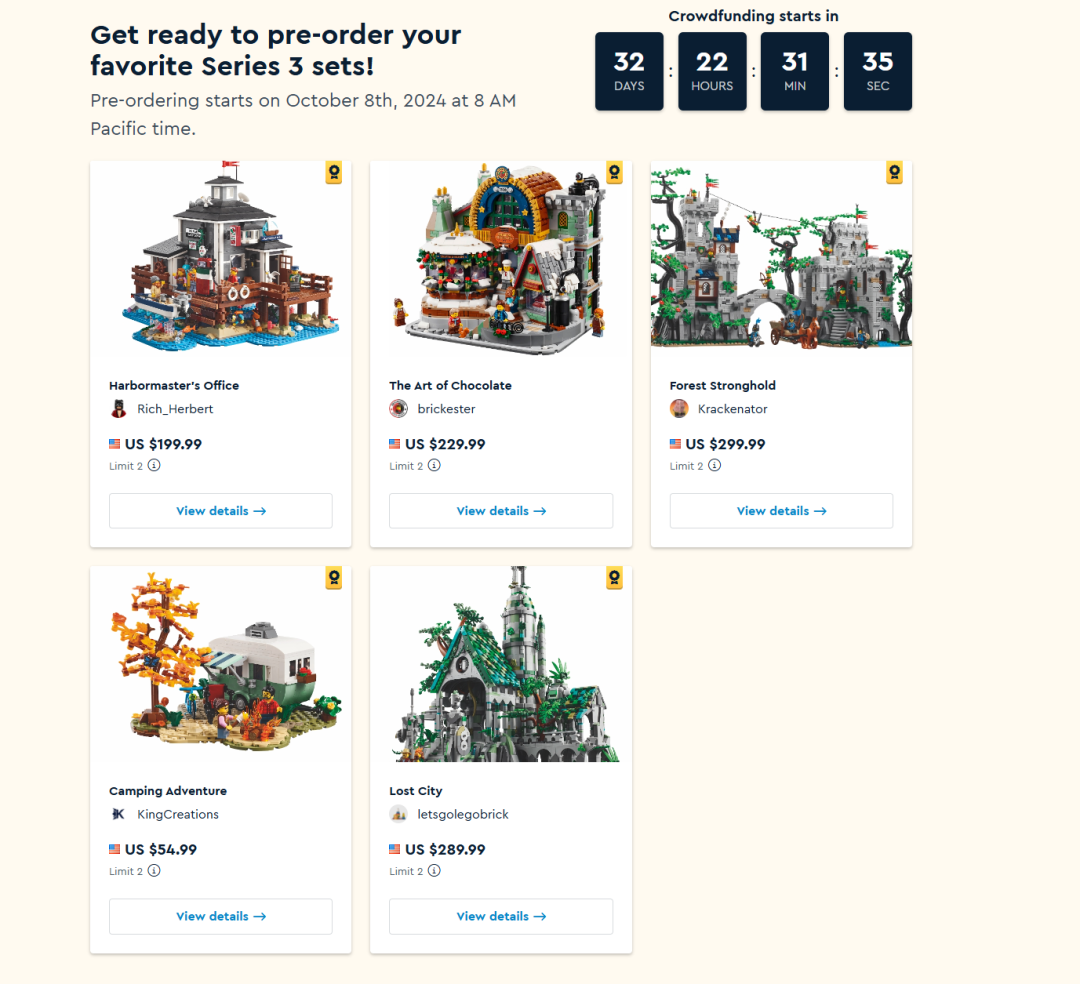The height and width of the screenshot is (984, 1080).
Task: Click Rich_Herbert's avatar icon
Action: (118, 409)
